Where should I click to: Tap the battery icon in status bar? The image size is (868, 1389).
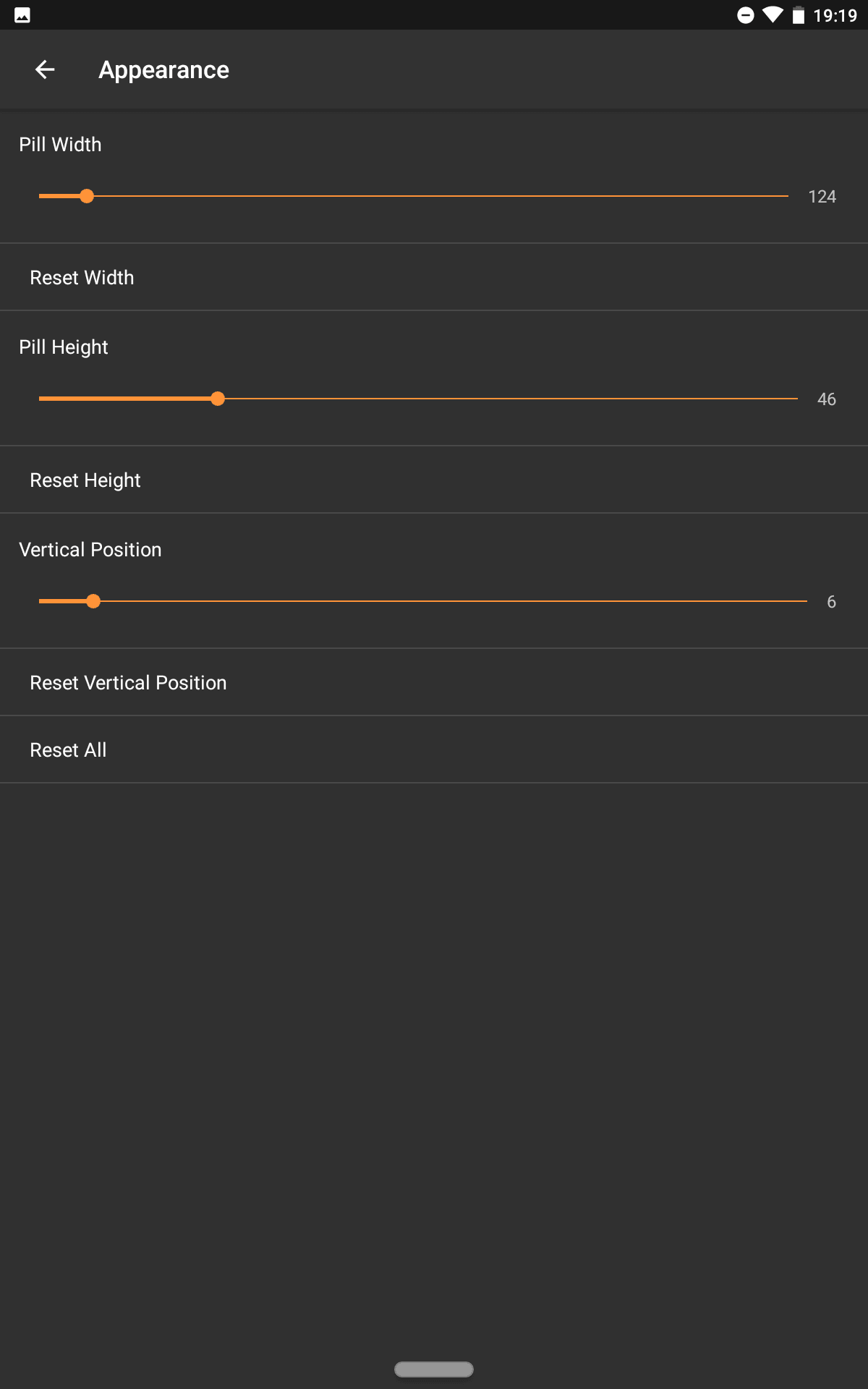[798, 15]
